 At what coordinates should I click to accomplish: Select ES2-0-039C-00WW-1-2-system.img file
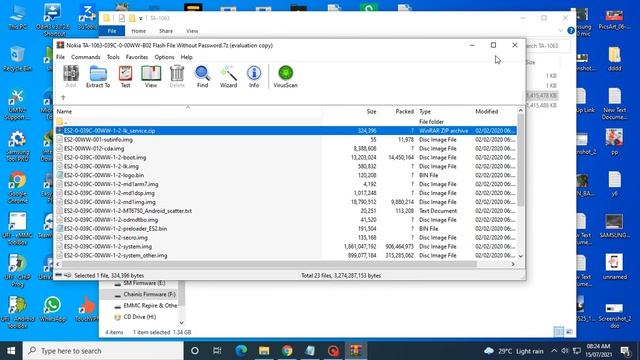[x=286, y=247]
